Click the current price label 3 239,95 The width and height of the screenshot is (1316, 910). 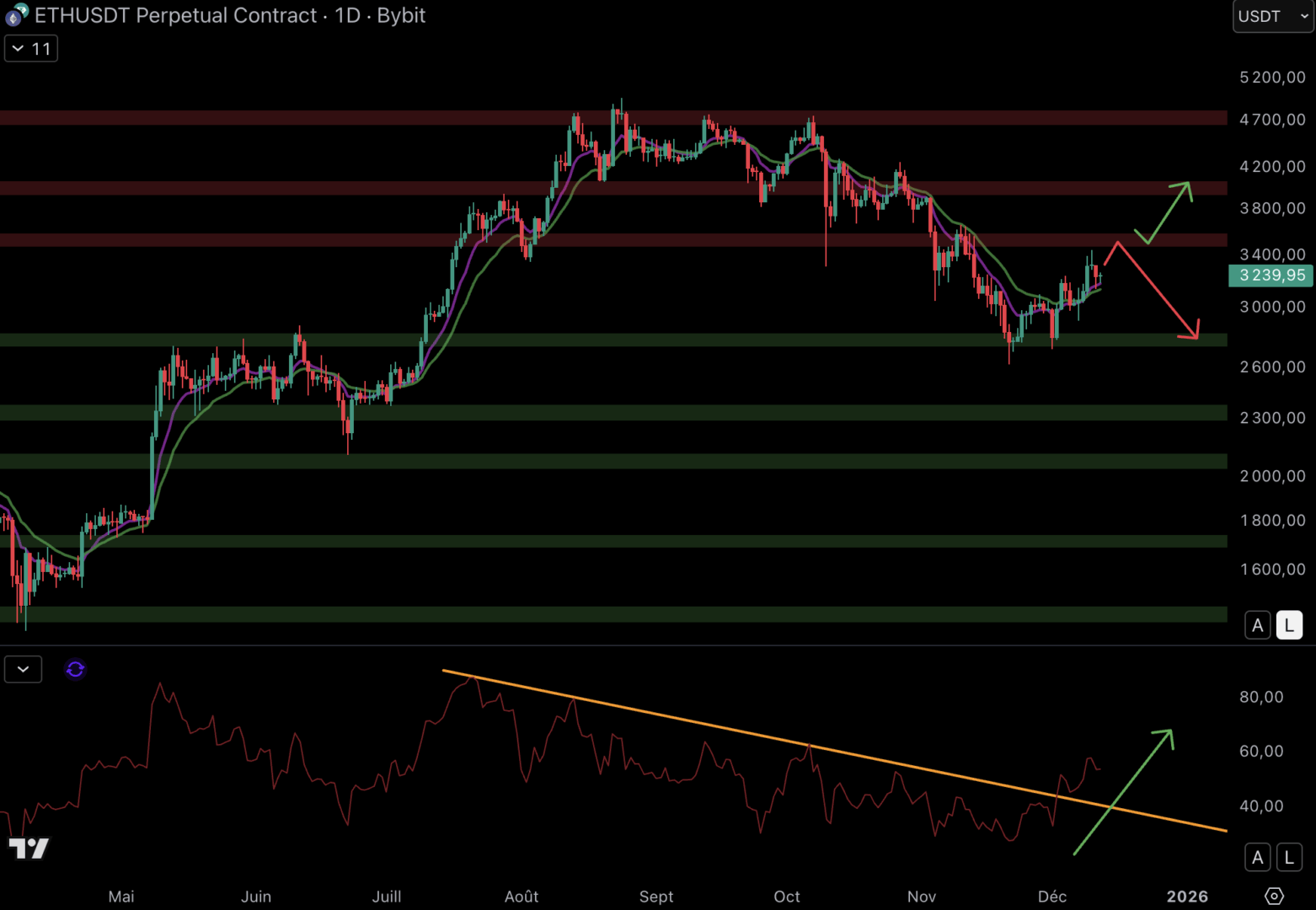point(1271,276)
